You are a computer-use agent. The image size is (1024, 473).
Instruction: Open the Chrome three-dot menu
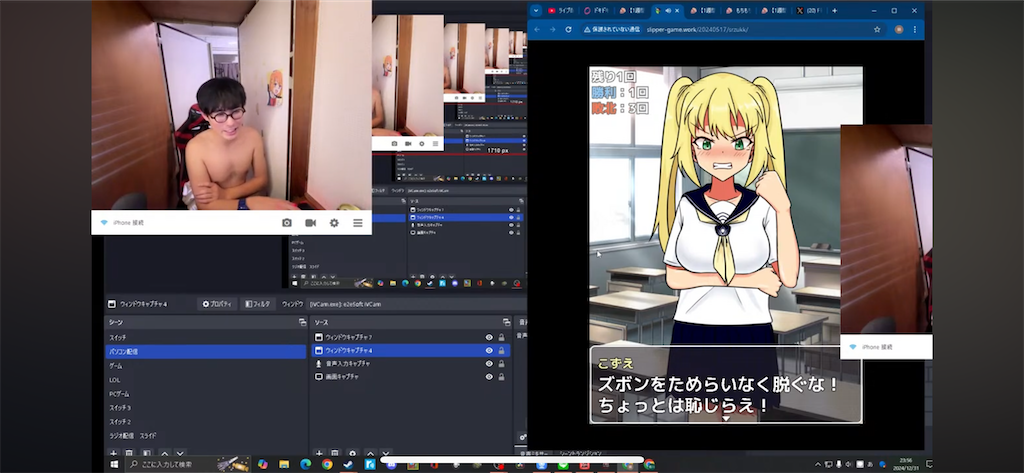click(914, 29)
